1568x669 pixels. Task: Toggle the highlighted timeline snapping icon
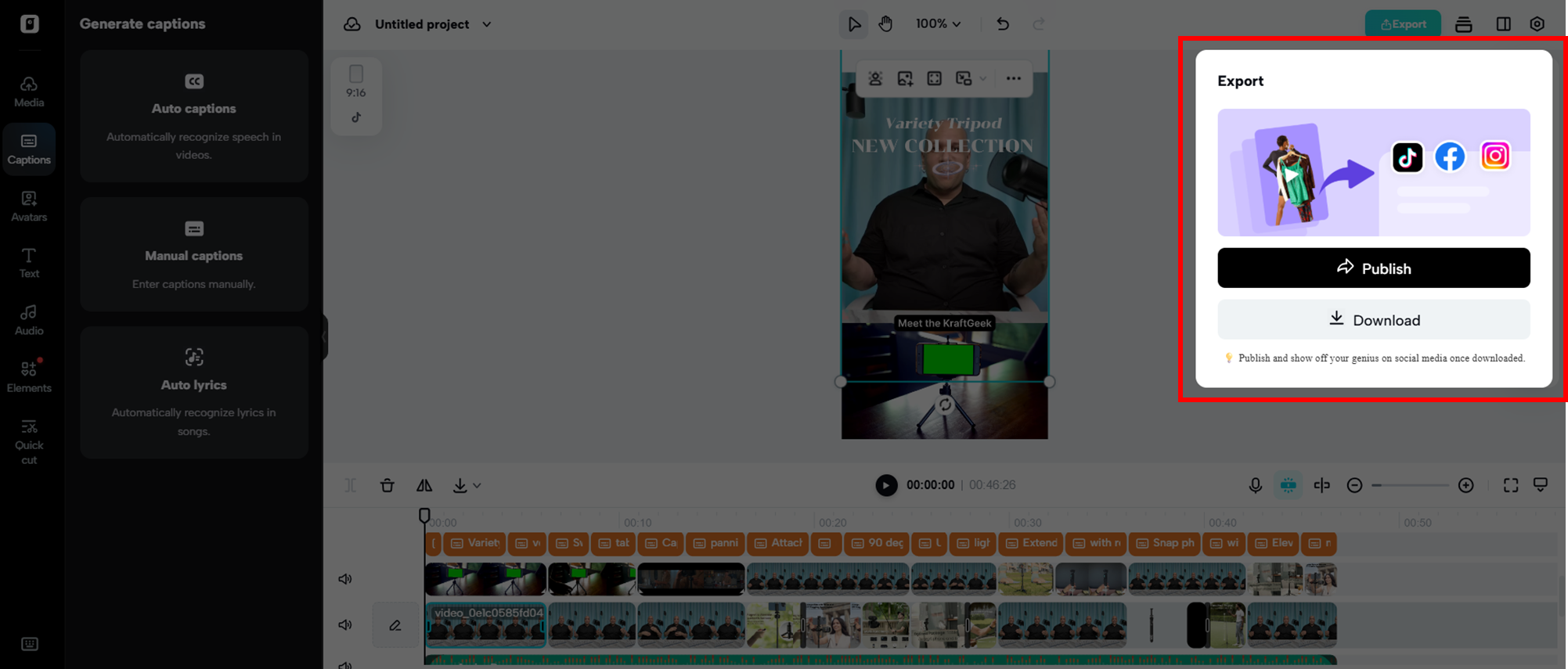pos(1288,485)
